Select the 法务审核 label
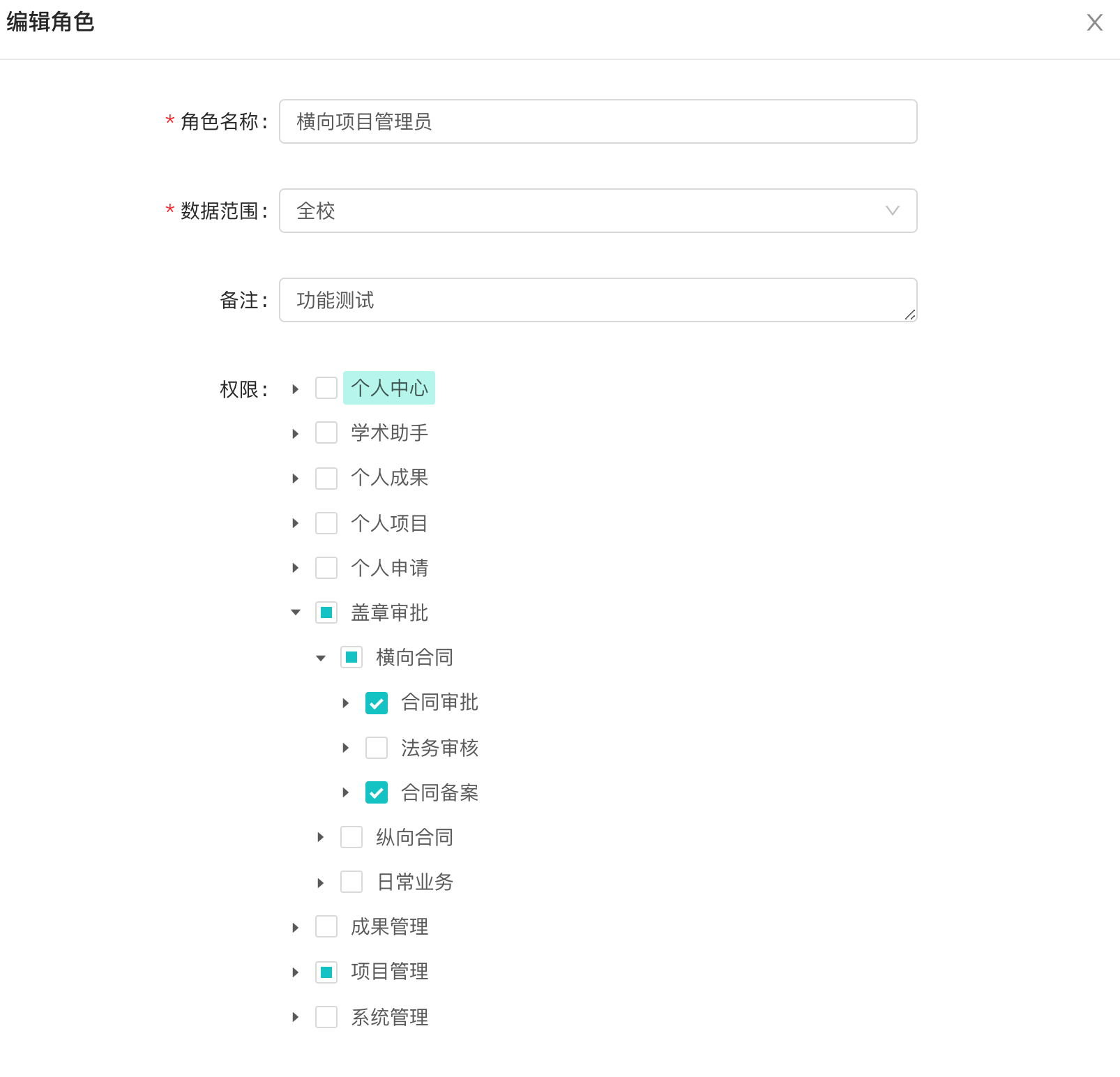This screenshot has width=1120, height=1077. 439,748
